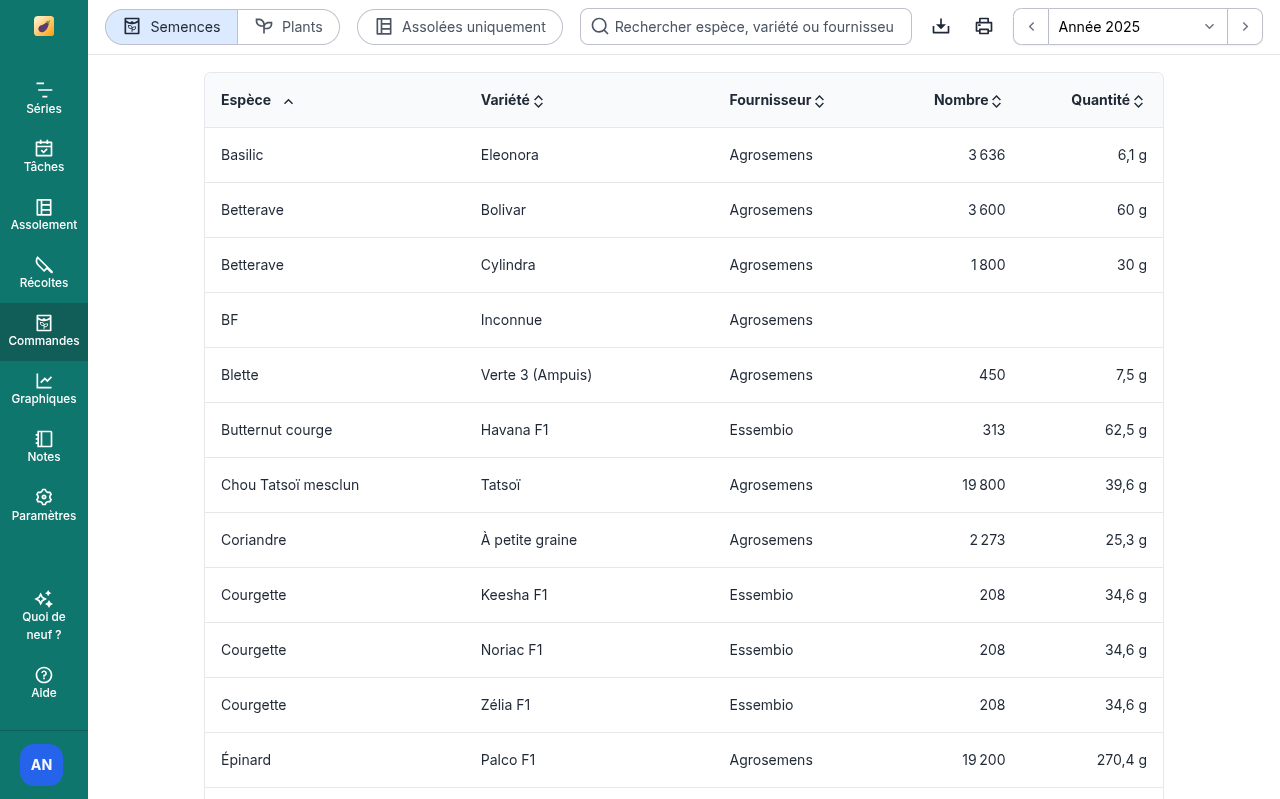
Task: Sort table by Variété column
Action: click(x=511, y=100)
